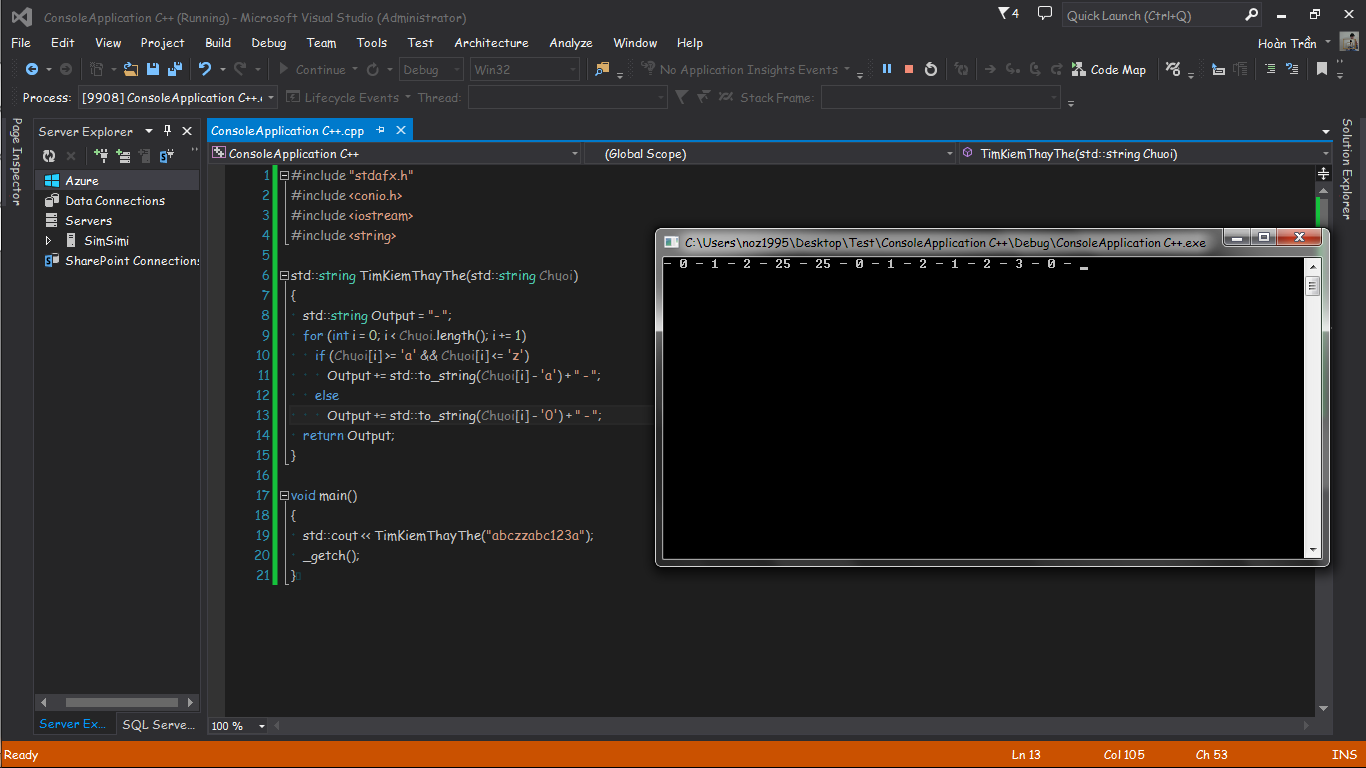Open the Debug solution configuration dropdown
The height and width of the screenshot is (768, 1366).
pos(431,70)
